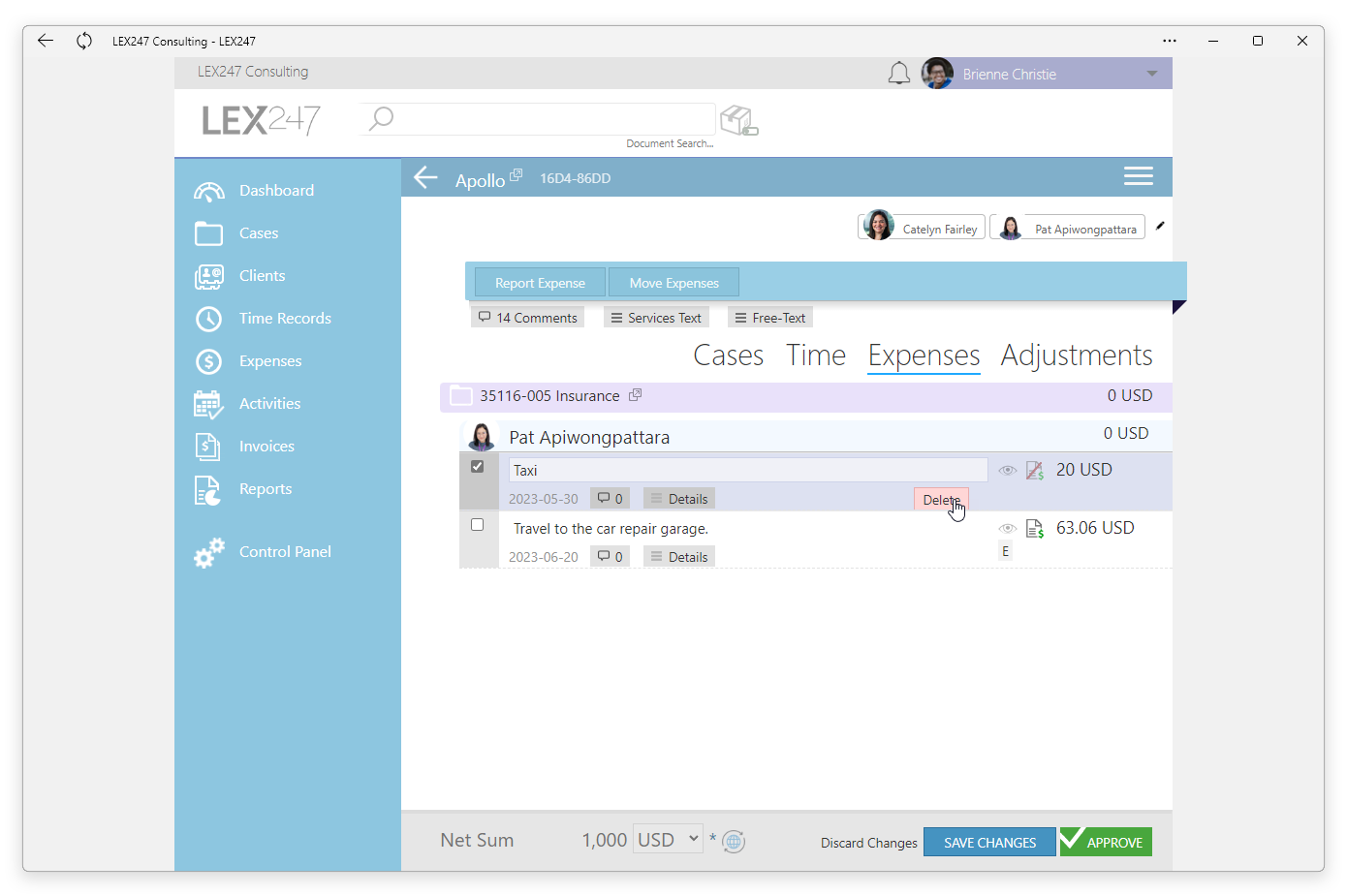
Task: Click the Move Expenses button
Action: [673, 283]
